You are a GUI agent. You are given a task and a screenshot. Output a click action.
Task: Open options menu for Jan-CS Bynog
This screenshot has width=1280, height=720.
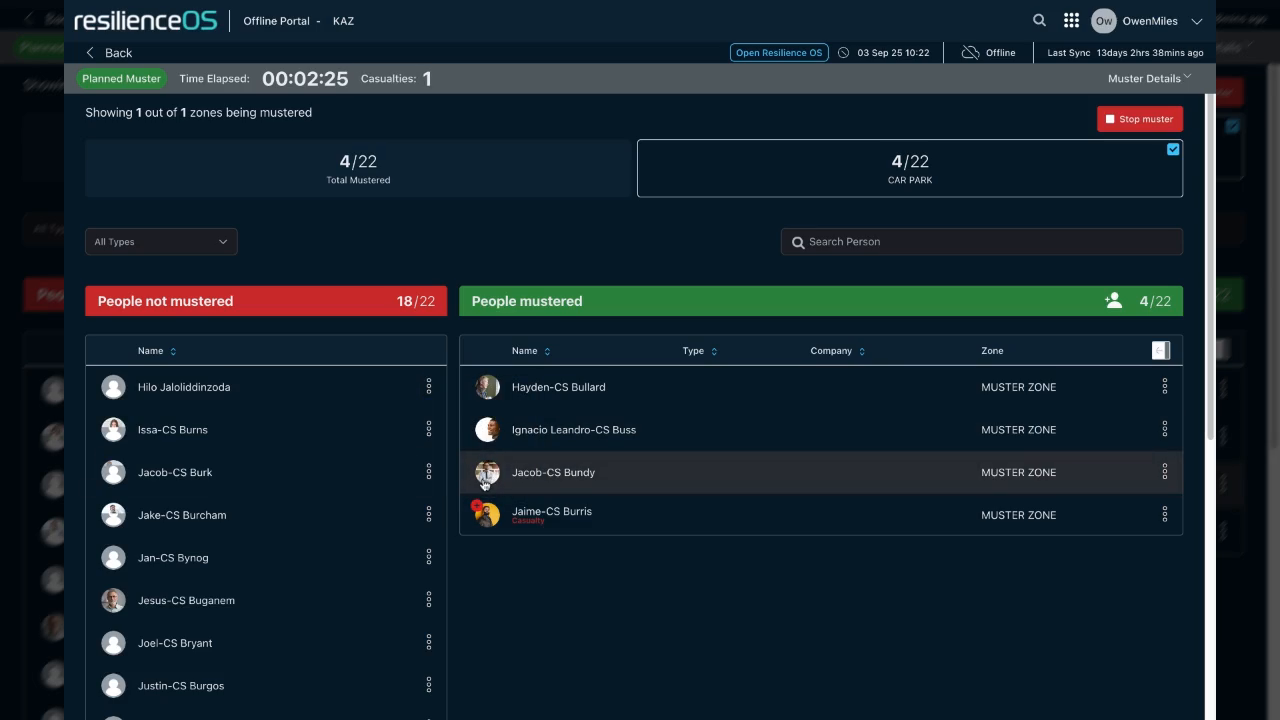(429, 557)
